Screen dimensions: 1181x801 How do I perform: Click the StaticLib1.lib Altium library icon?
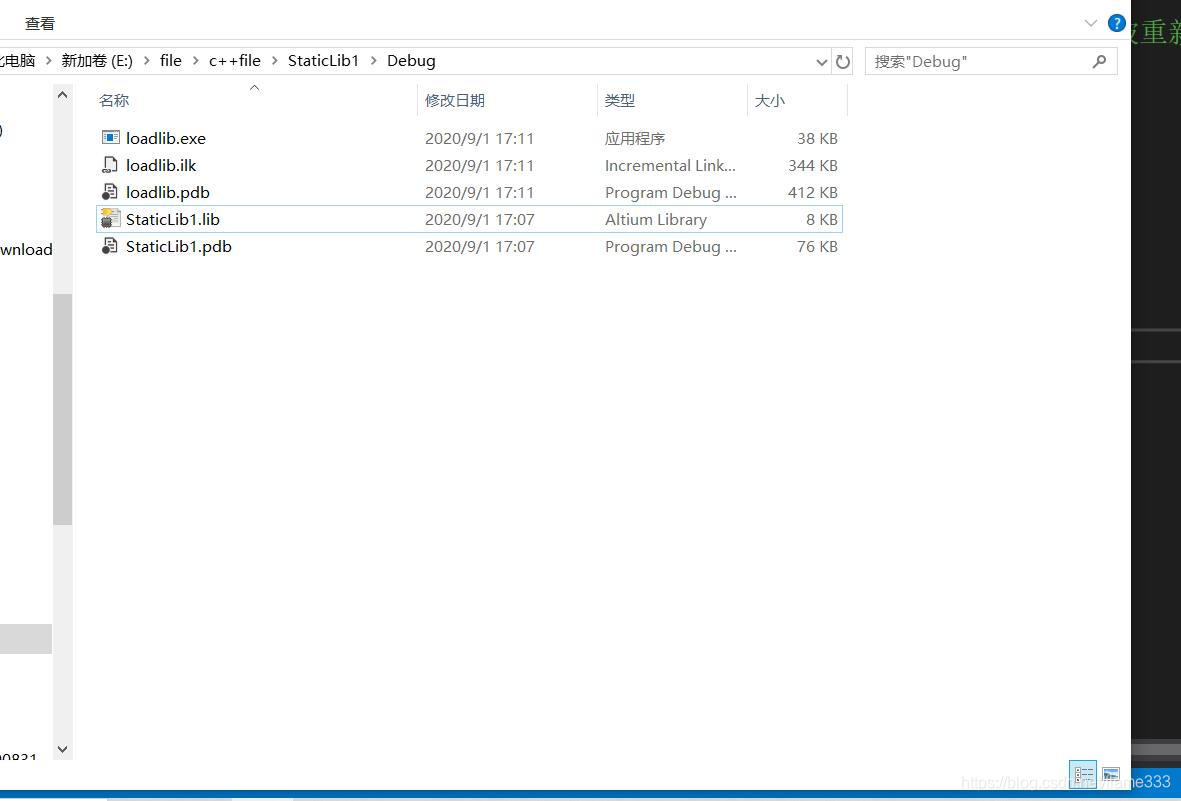(110, 219)
